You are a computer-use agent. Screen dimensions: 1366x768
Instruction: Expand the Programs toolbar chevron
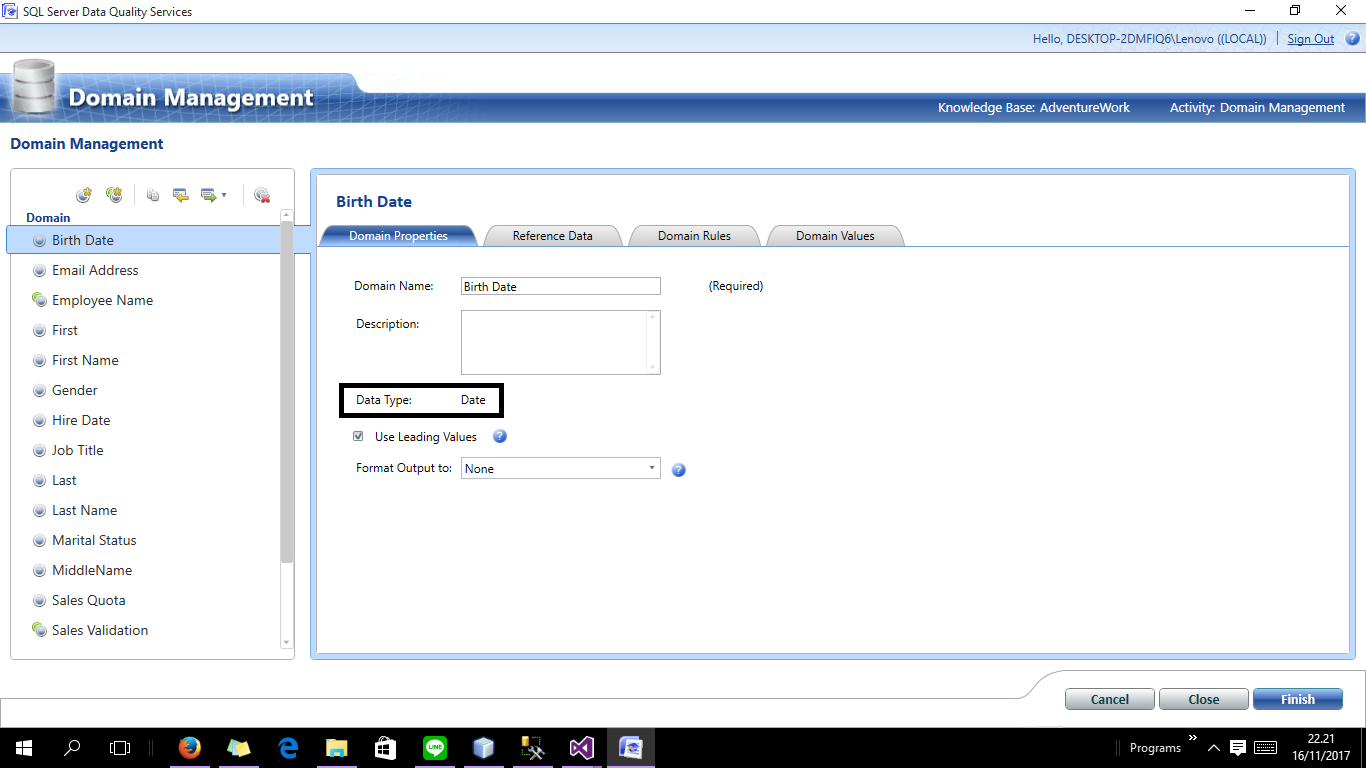click(x=1192, y=738)
